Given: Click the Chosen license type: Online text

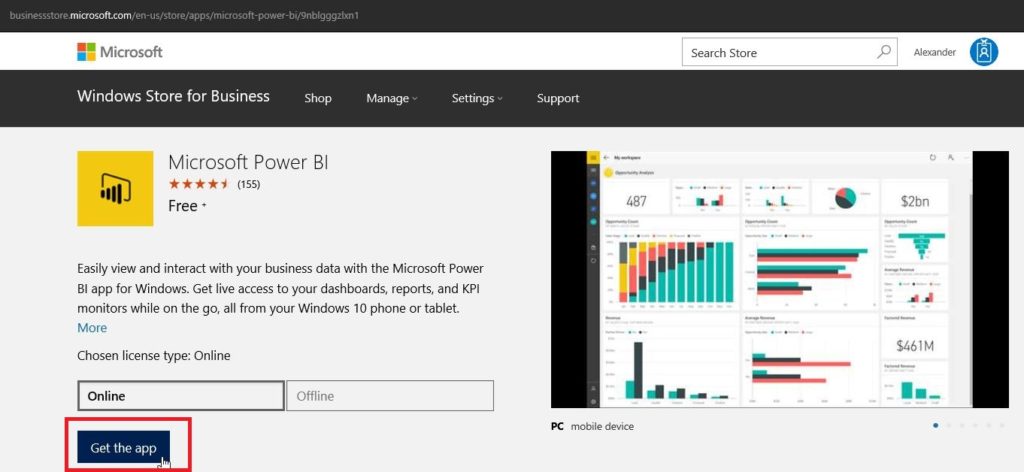Looking at the screenshot, I should [153, 356].
